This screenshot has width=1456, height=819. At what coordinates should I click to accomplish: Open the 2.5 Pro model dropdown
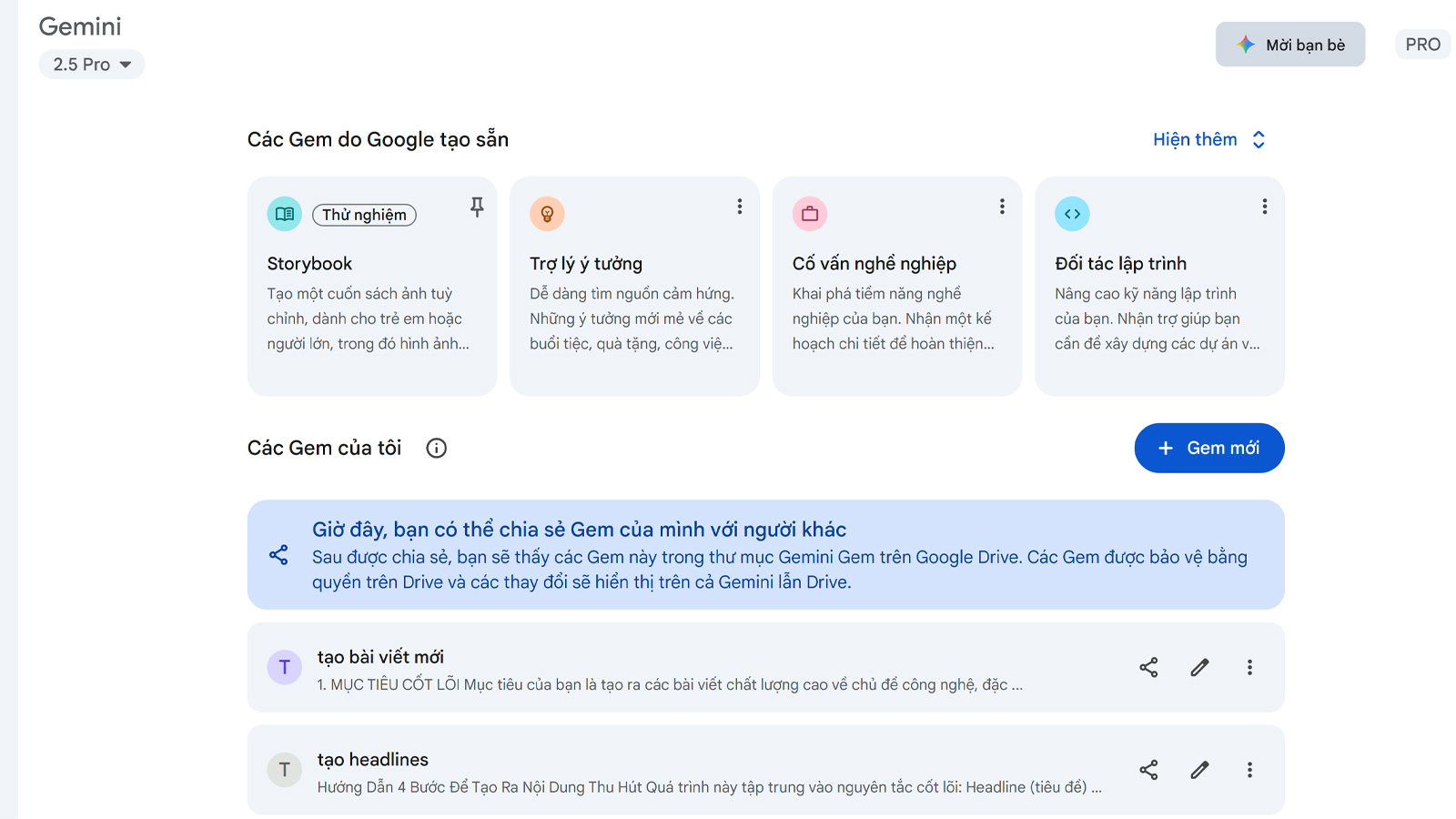(91, 65)
